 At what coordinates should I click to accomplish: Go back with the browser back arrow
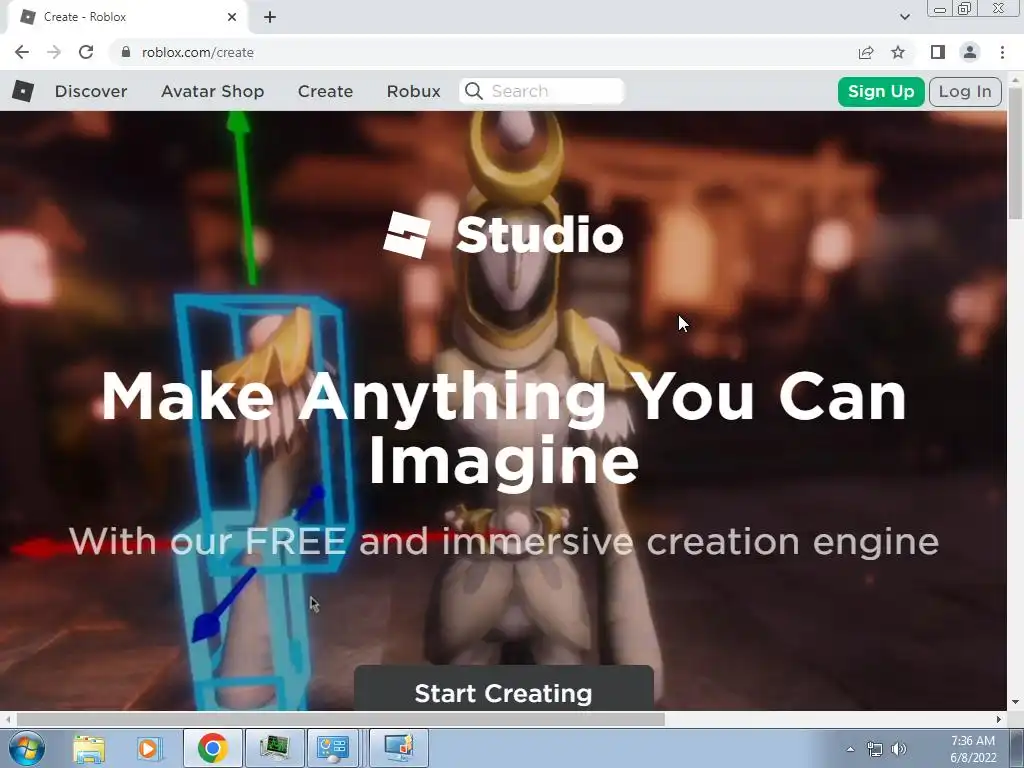22,52
